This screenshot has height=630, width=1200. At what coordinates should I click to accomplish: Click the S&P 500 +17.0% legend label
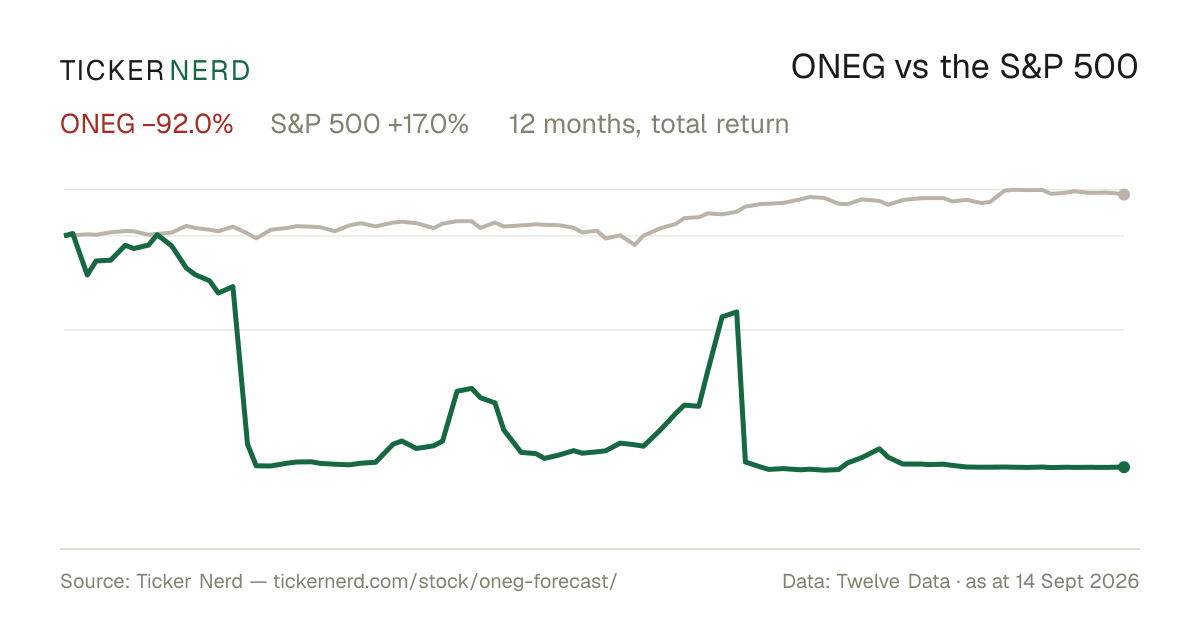click(370, 124)
